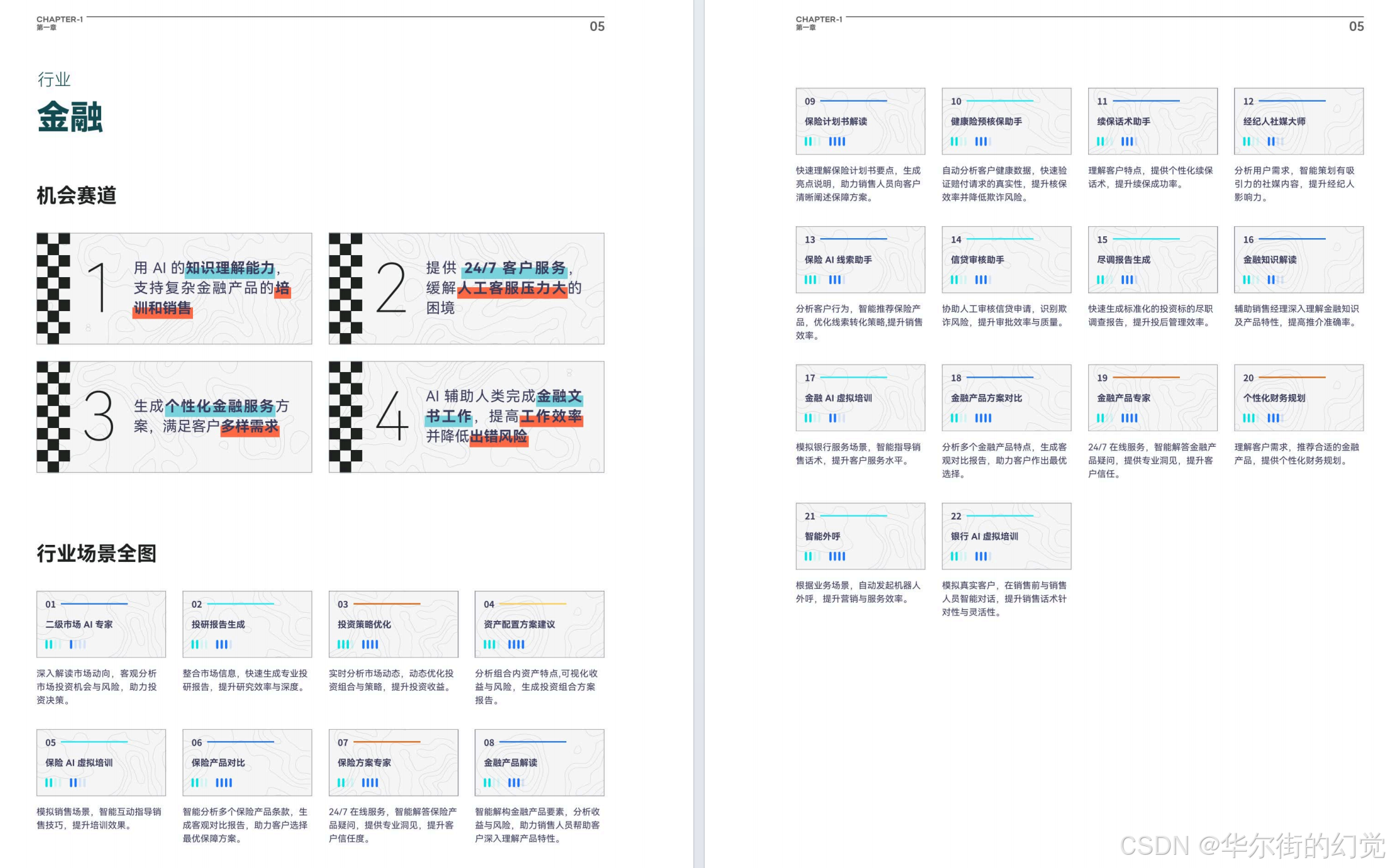1388x868 pixels.
Task: Open scenario card 13 保险 AI 线索助手
Action: tap(861, 260)
